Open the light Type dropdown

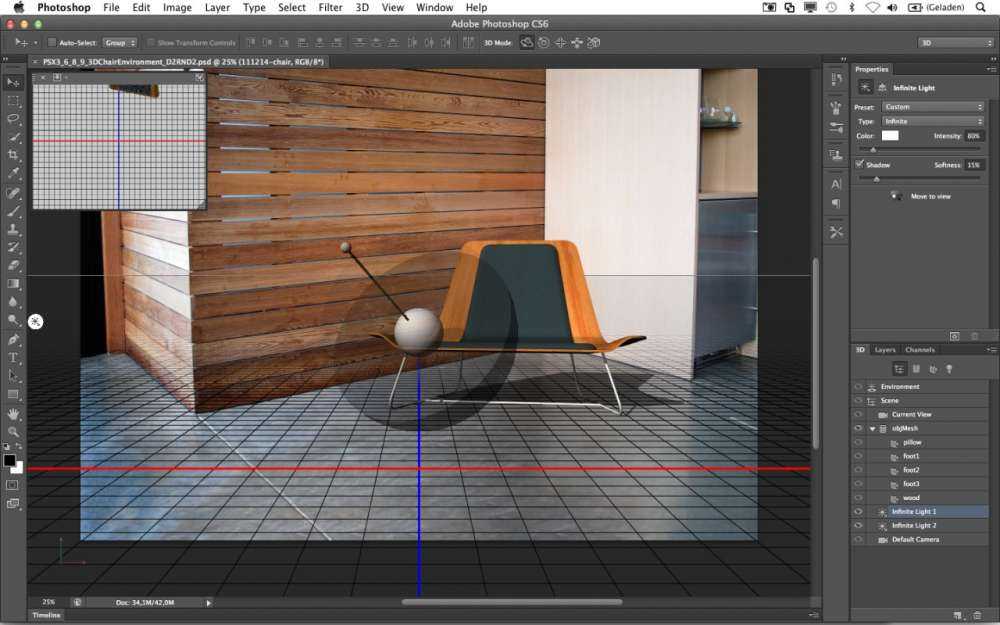[933, 121]
